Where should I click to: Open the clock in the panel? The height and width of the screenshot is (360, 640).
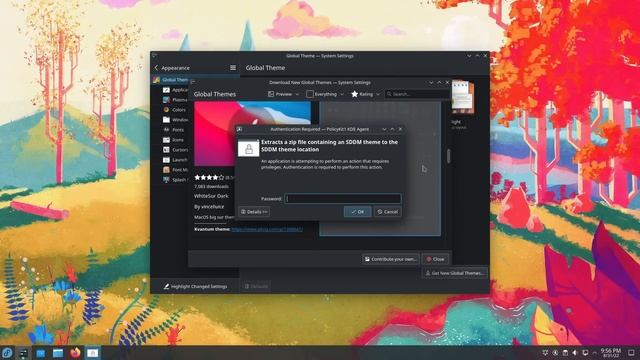[x=611, y=353]
